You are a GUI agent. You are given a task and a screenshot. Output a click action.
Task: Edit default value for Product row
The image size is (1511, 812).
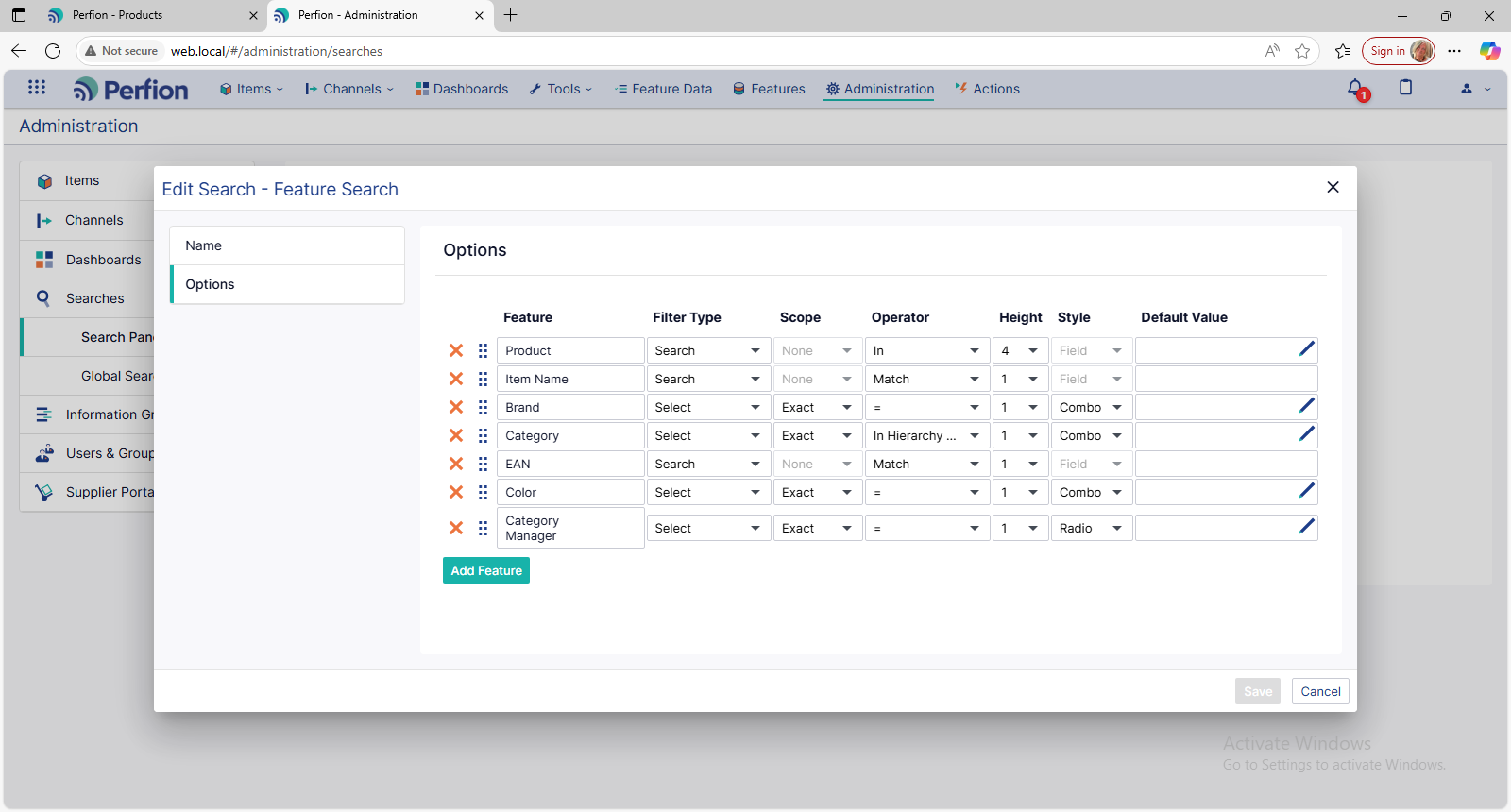(1307, 349)
